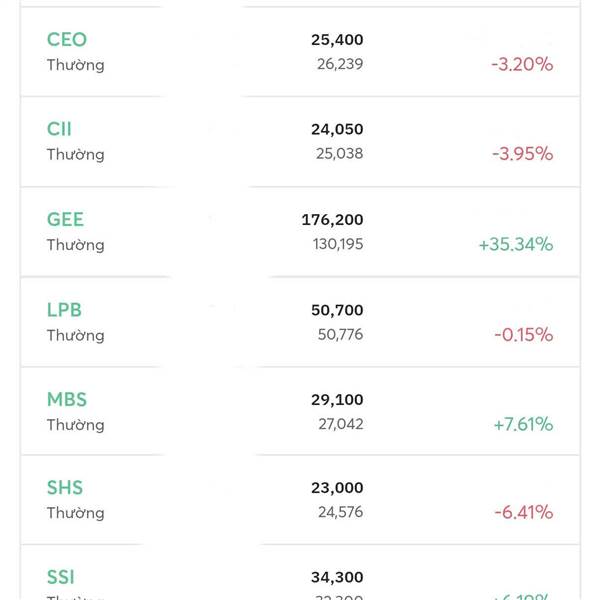Select the CII ticker symbol

59,129
